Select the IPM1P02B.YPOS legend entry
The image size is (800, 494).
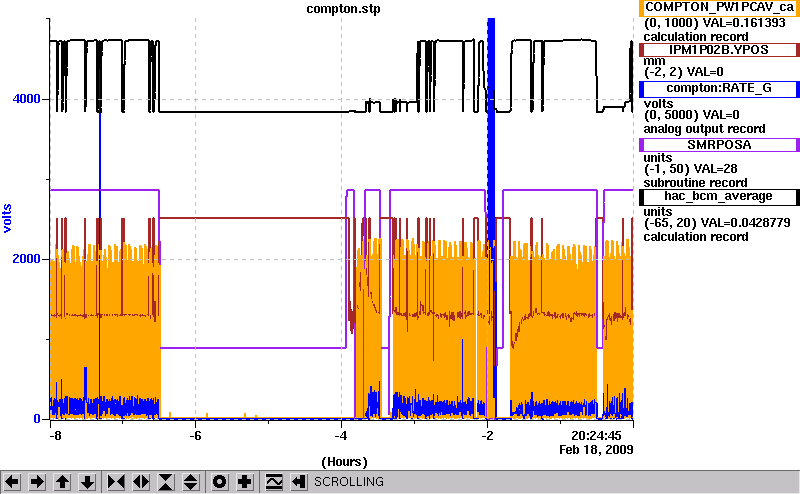(x=718, y=50)
